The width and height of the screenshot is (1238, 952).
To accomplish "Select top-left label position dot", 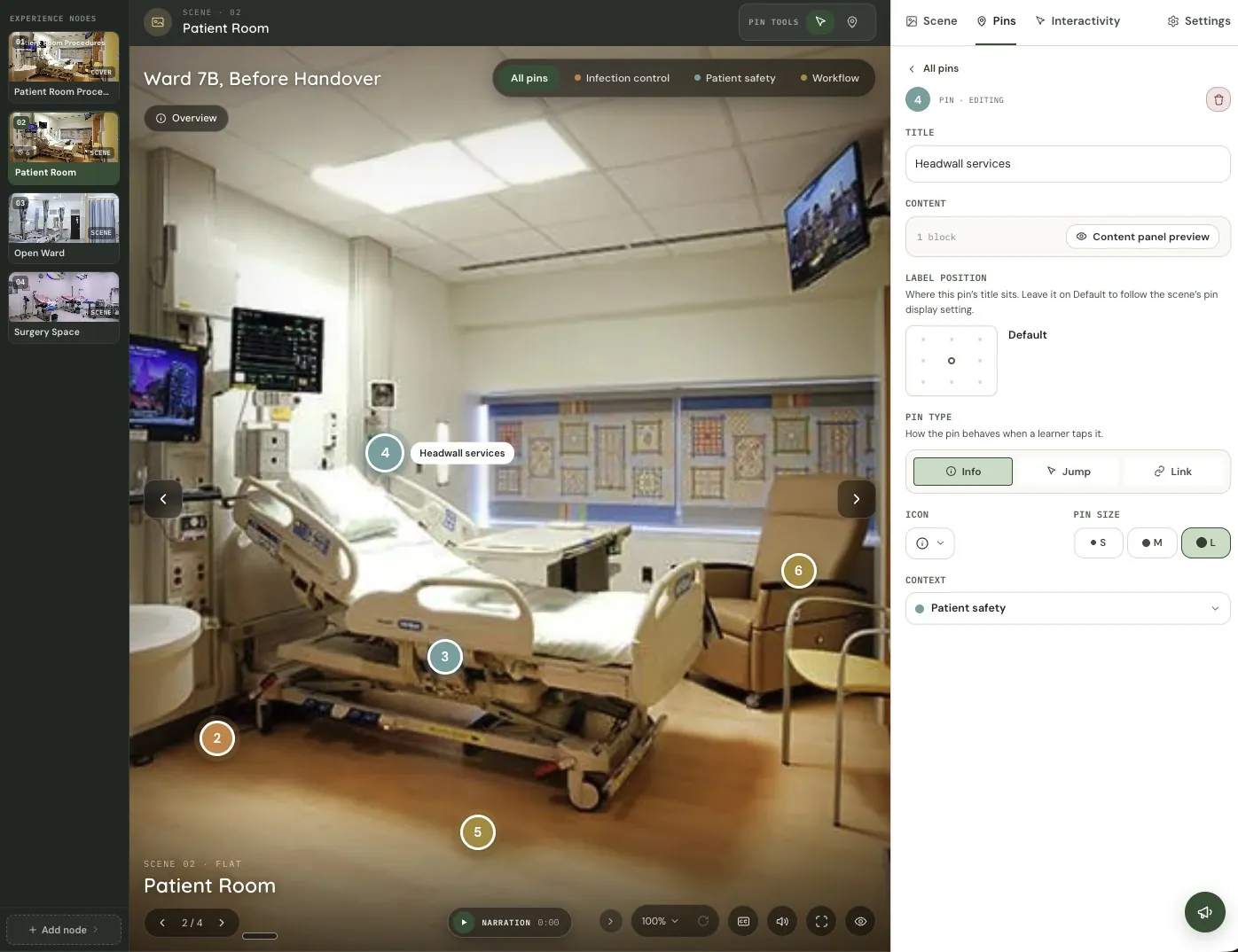I will click(923, 339).
